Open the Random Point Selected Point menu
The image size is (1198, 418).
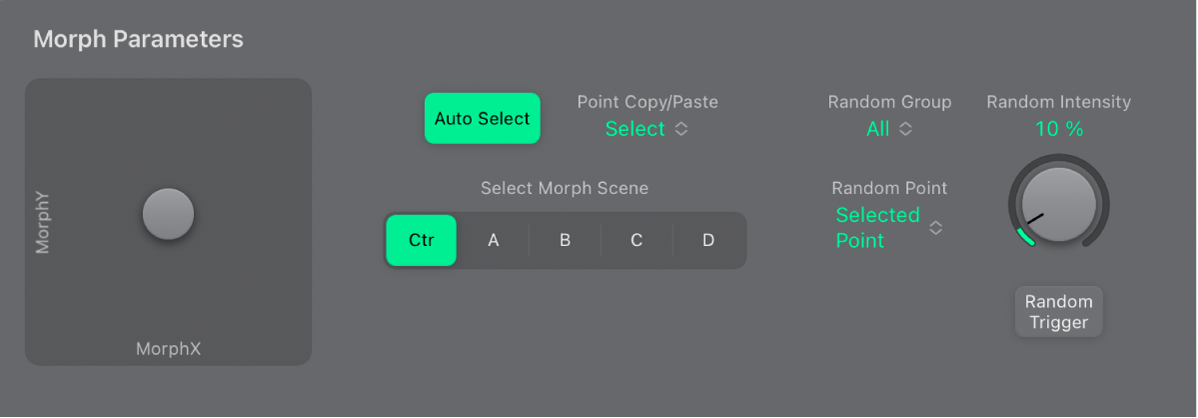[877, 228]
